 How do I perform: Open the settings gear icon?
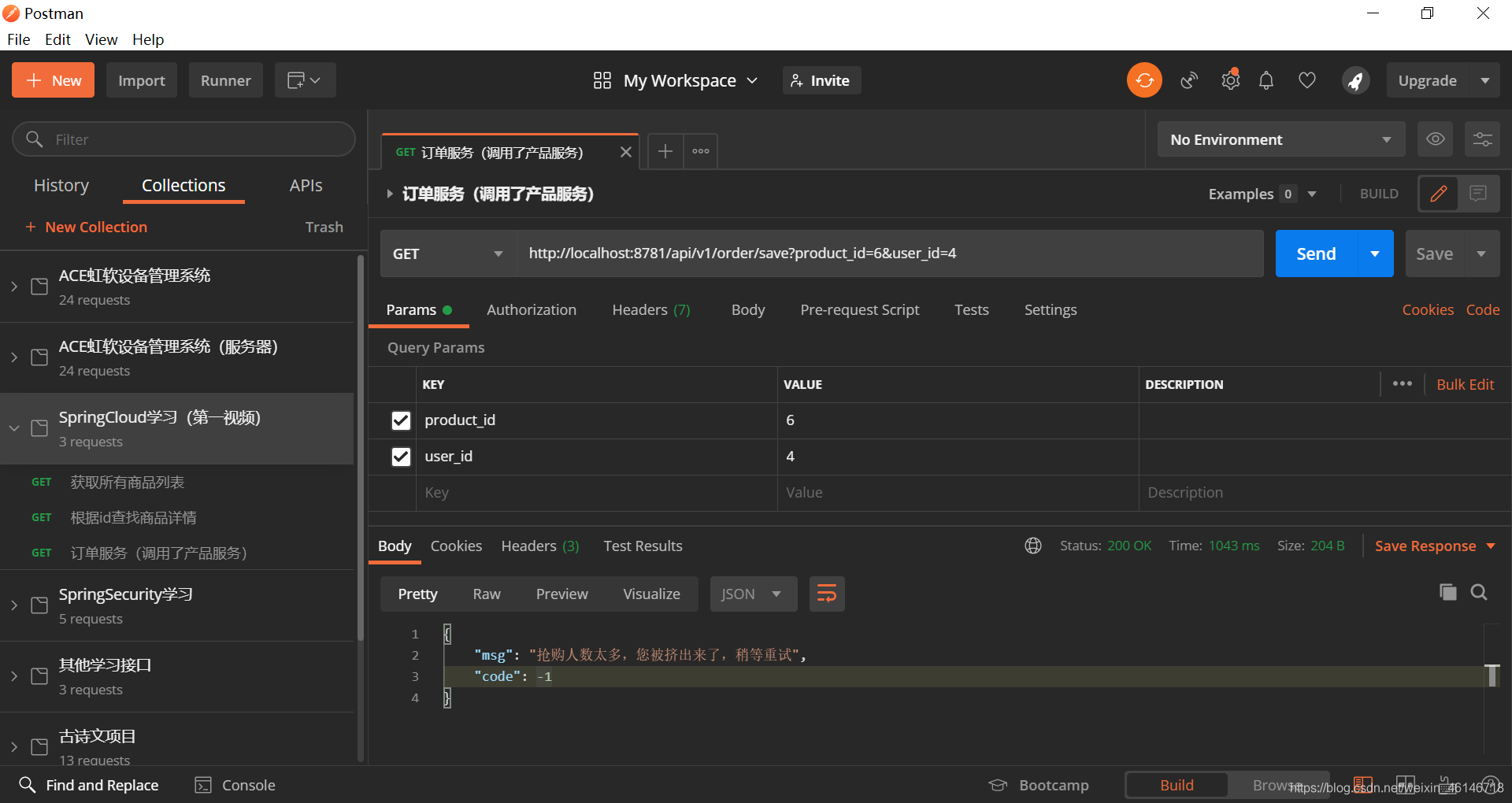1230,80
